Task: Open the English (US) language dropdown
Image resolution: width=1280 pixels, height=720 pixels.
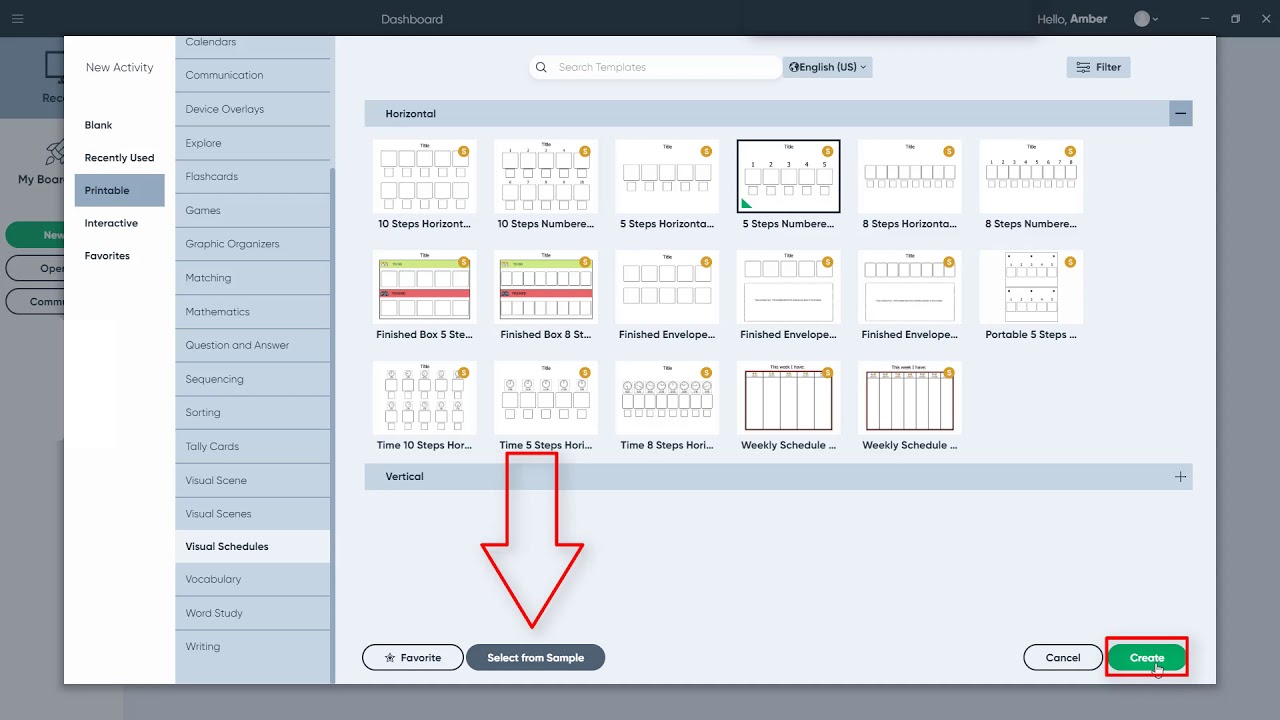Action: point(828,67)
